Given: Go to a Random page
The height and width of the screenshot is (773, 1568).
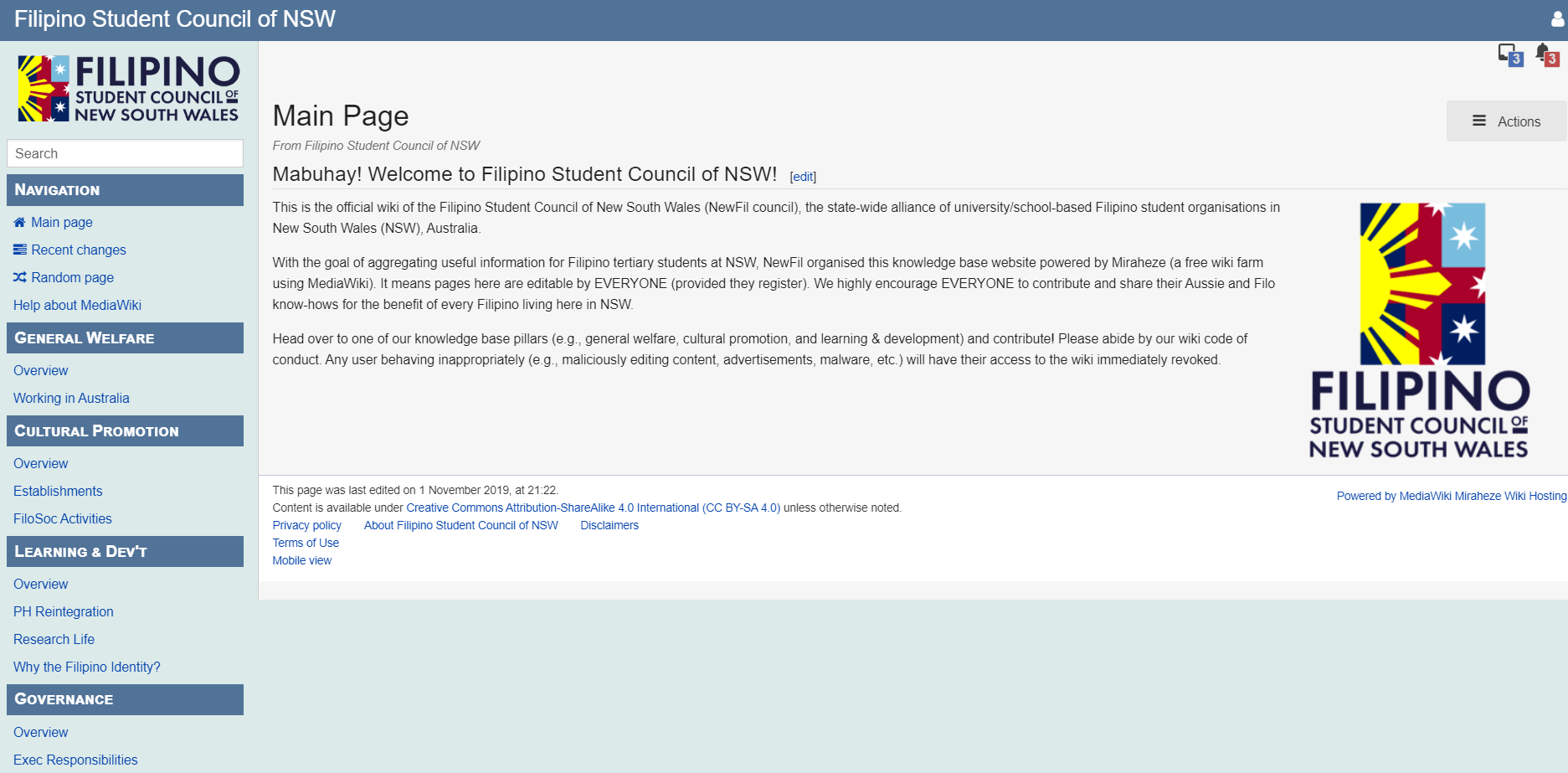Looking at the screenshot, I should (72, 277).
